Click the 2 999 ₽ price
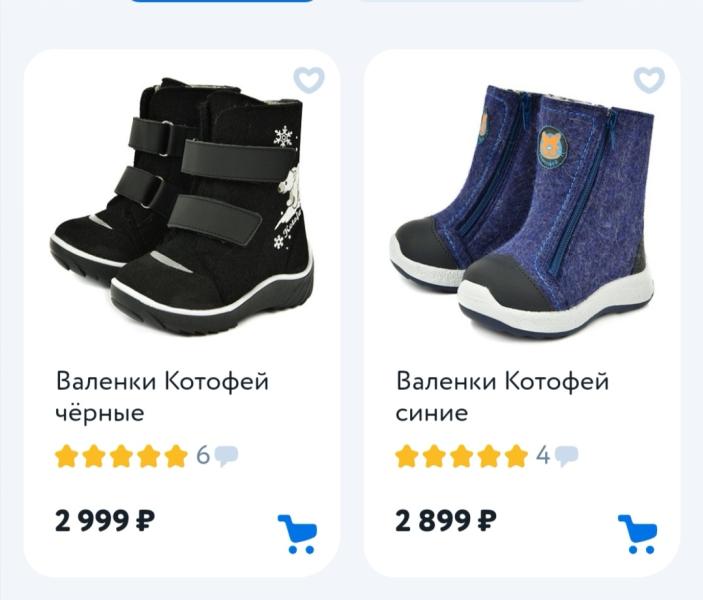The image size is (703, 600). click(105, 521)
